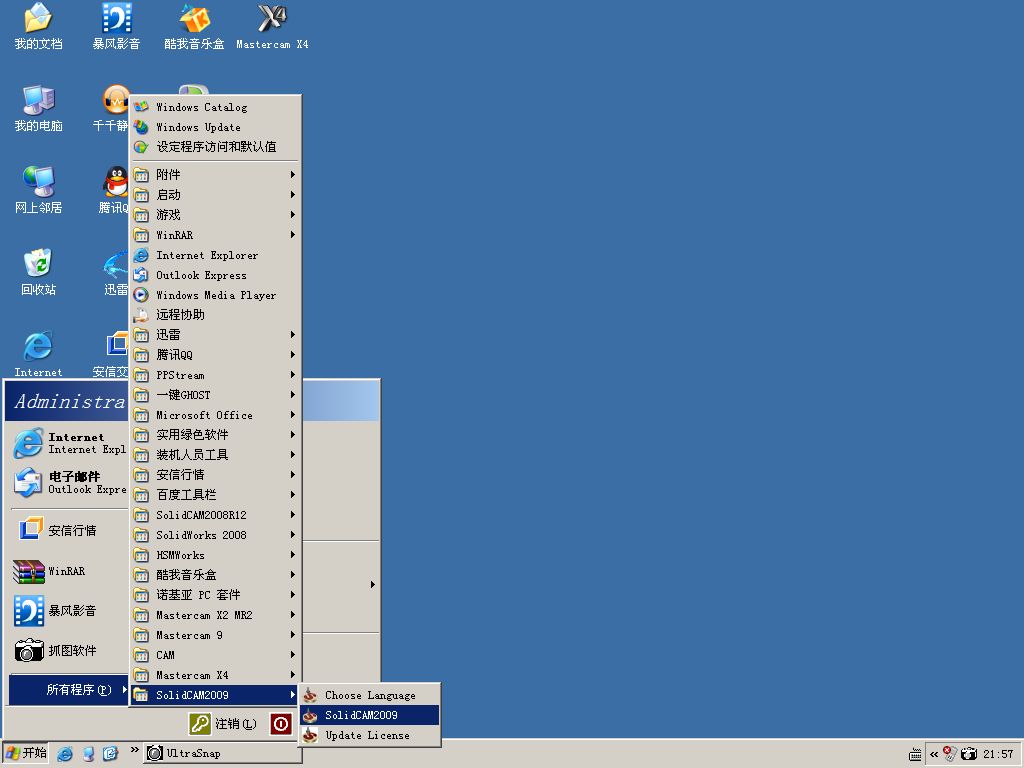Expand the PPStream submenu
The image size is (1024, 768).
(216, 375)
